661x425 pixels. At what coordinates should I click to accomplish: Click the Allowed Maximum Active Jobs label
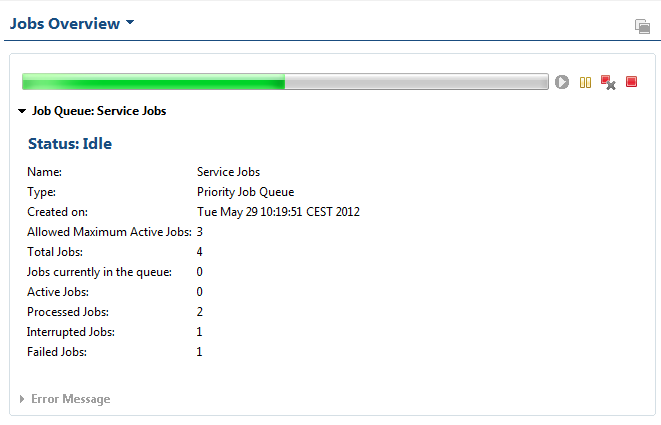coord(108,232)
